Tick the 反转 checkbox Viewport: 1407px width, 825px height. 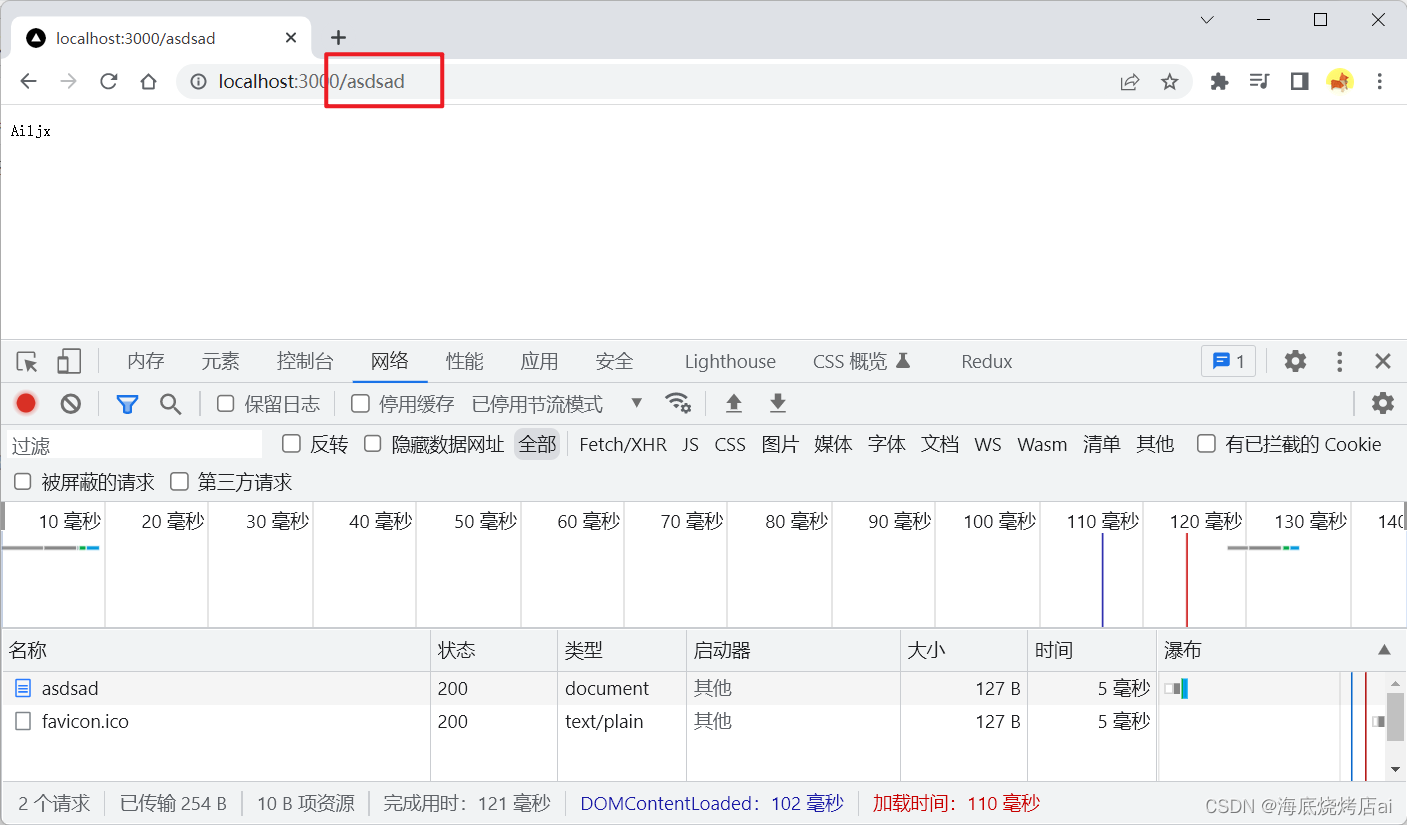coord(292,444)
